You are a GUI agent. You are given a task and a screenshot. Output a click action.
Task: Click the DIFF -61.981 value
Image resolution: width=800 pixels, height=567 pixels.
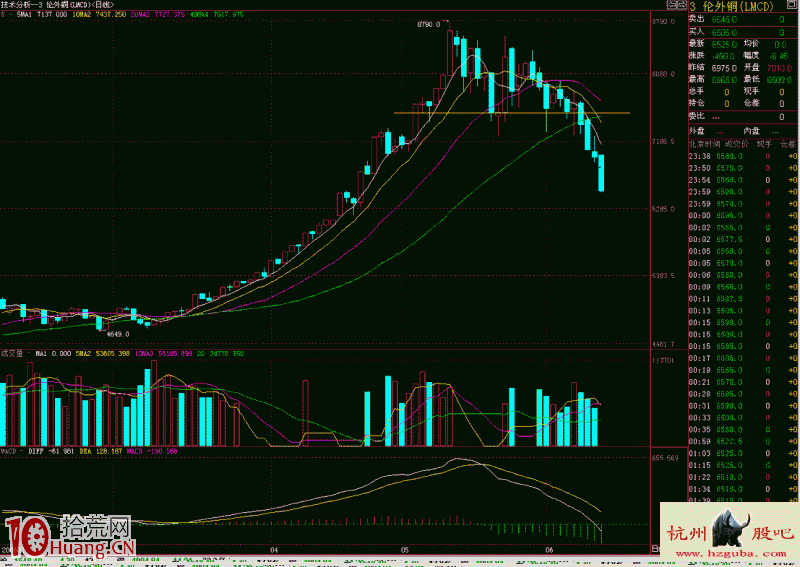(52, 451)
